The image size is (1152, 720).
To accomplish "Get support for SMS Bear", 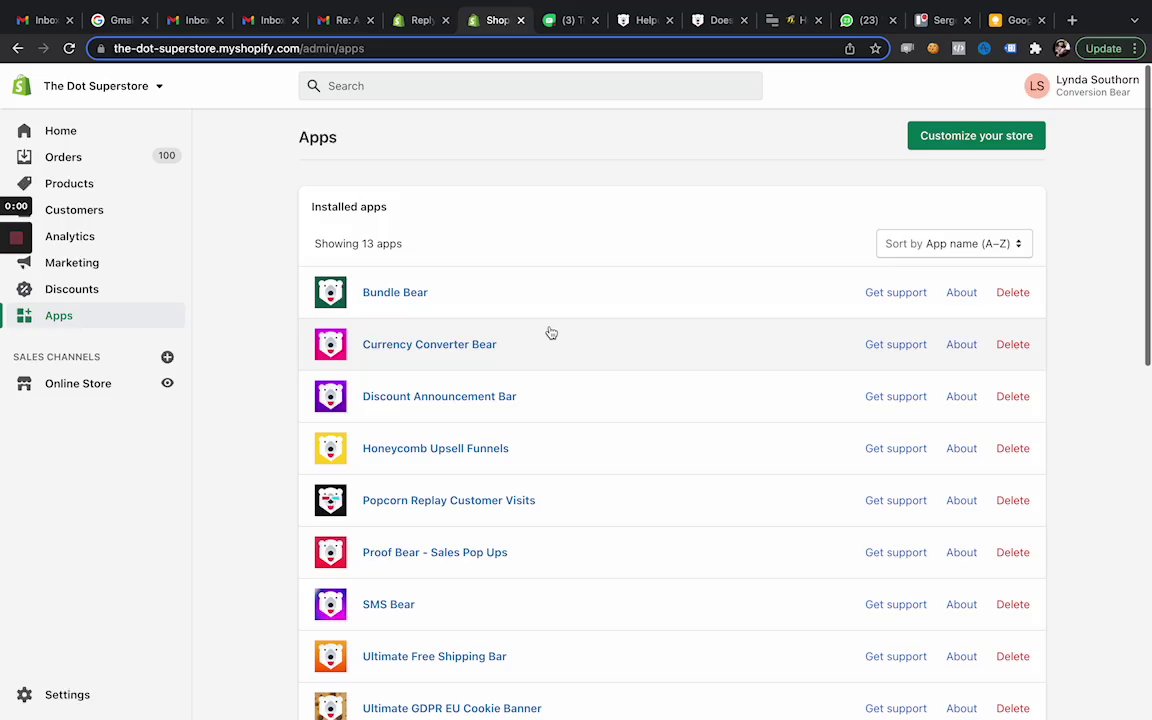I will click(x=896, y=605).
